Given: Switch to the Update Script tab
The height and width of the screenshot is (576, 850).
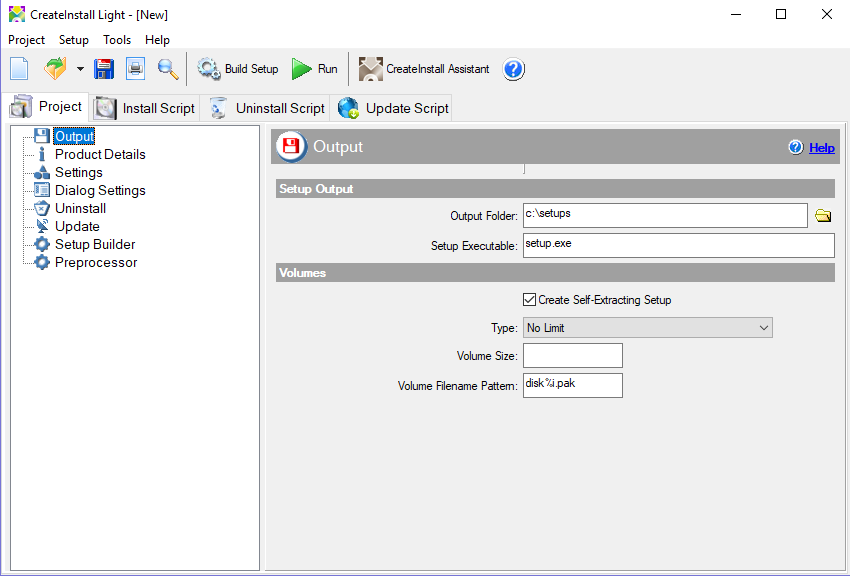Looking at the screenshot, I should point(392,108).
